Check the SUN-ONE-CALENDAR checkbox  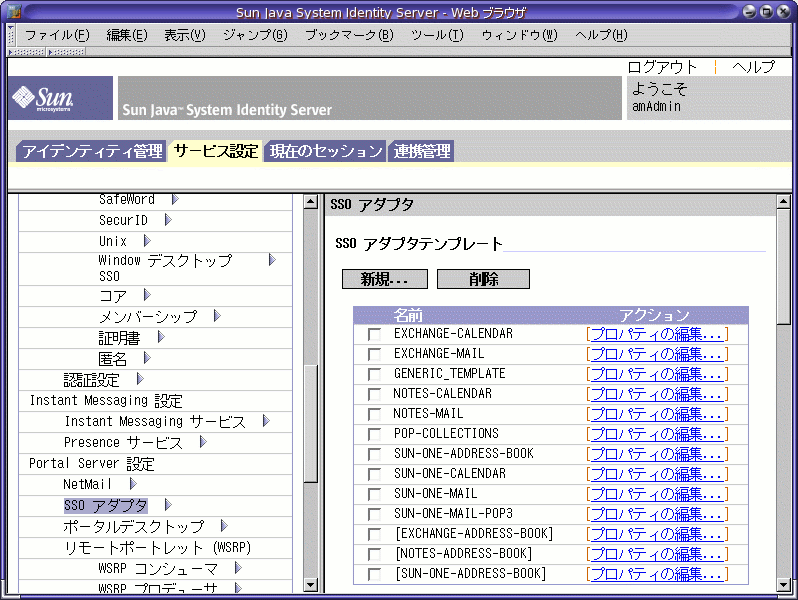[x=374, y=474]
